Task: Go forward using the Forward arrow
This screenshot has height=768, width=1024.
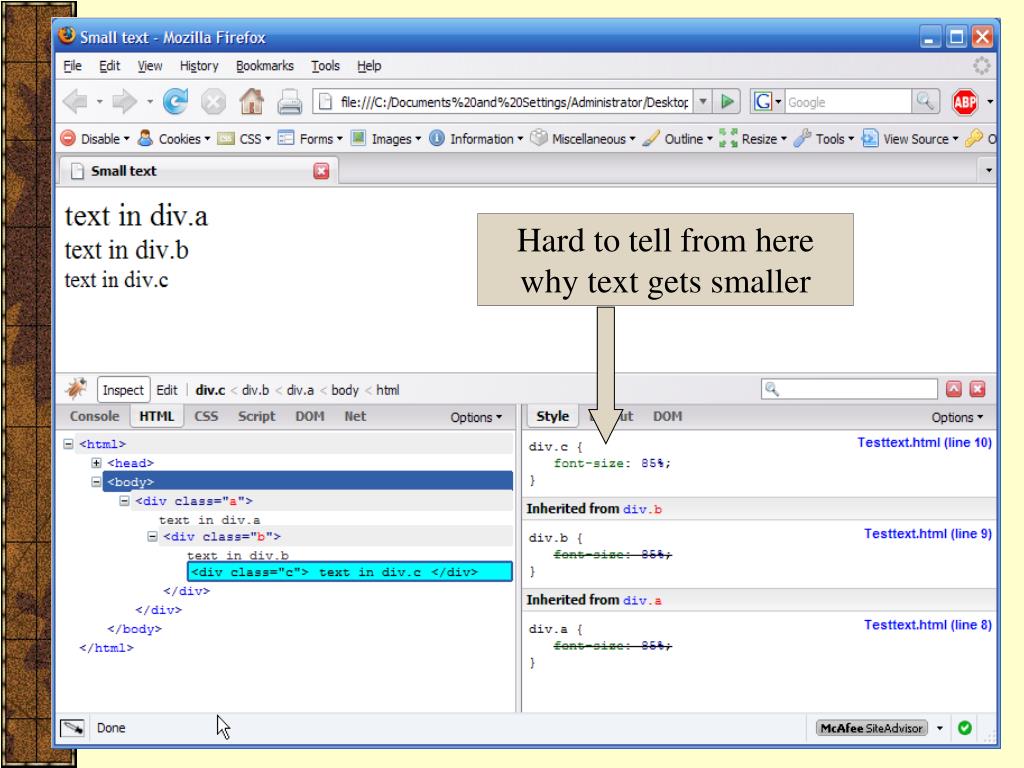Action: (124, 102)
